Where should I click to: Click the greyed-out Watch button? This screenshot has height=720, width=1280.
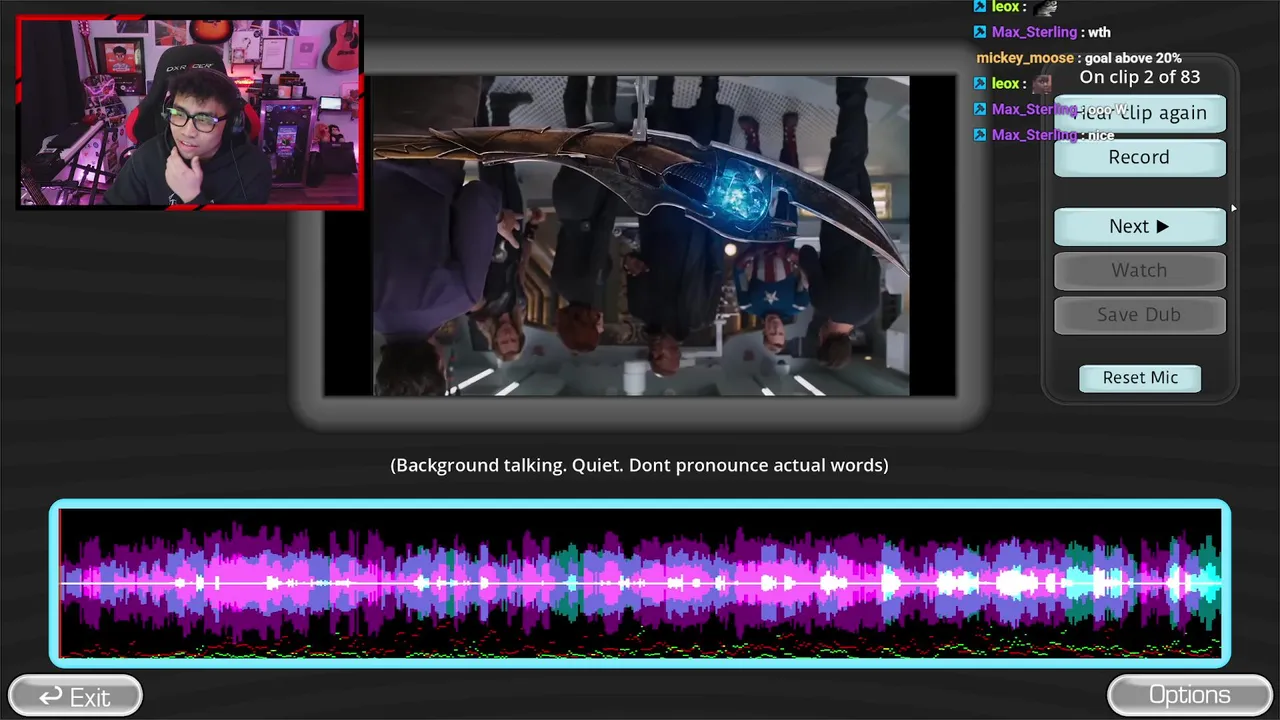click(x=1140, y=271)
